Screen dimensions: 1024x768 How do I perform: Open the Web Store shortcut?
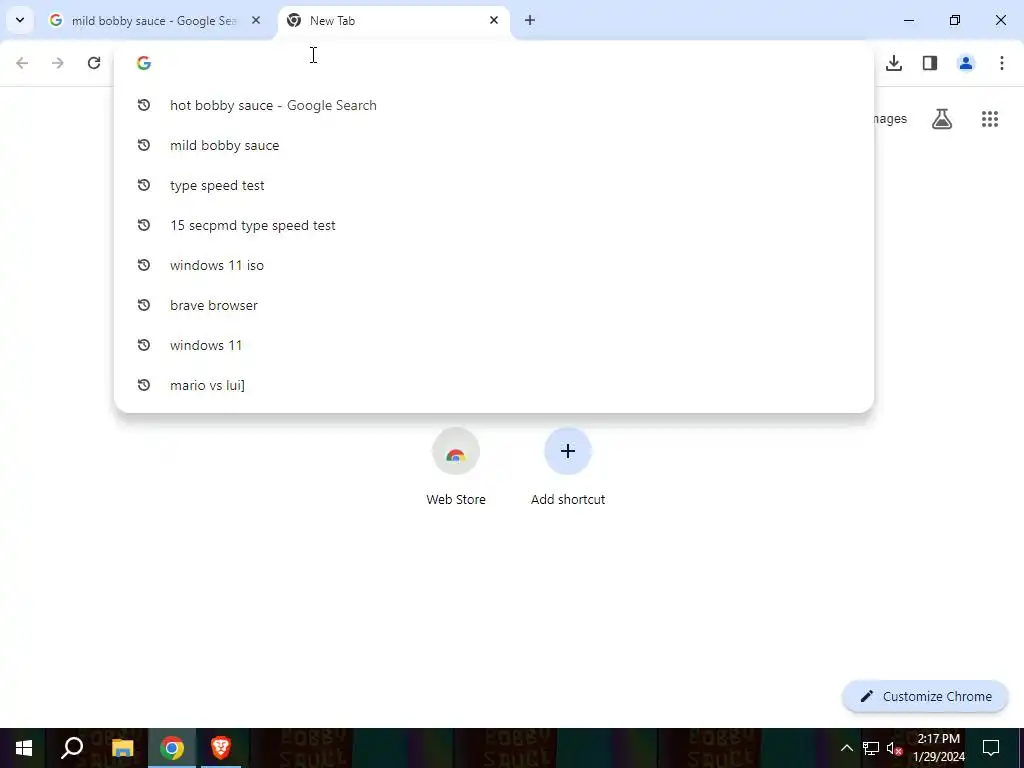456,467
